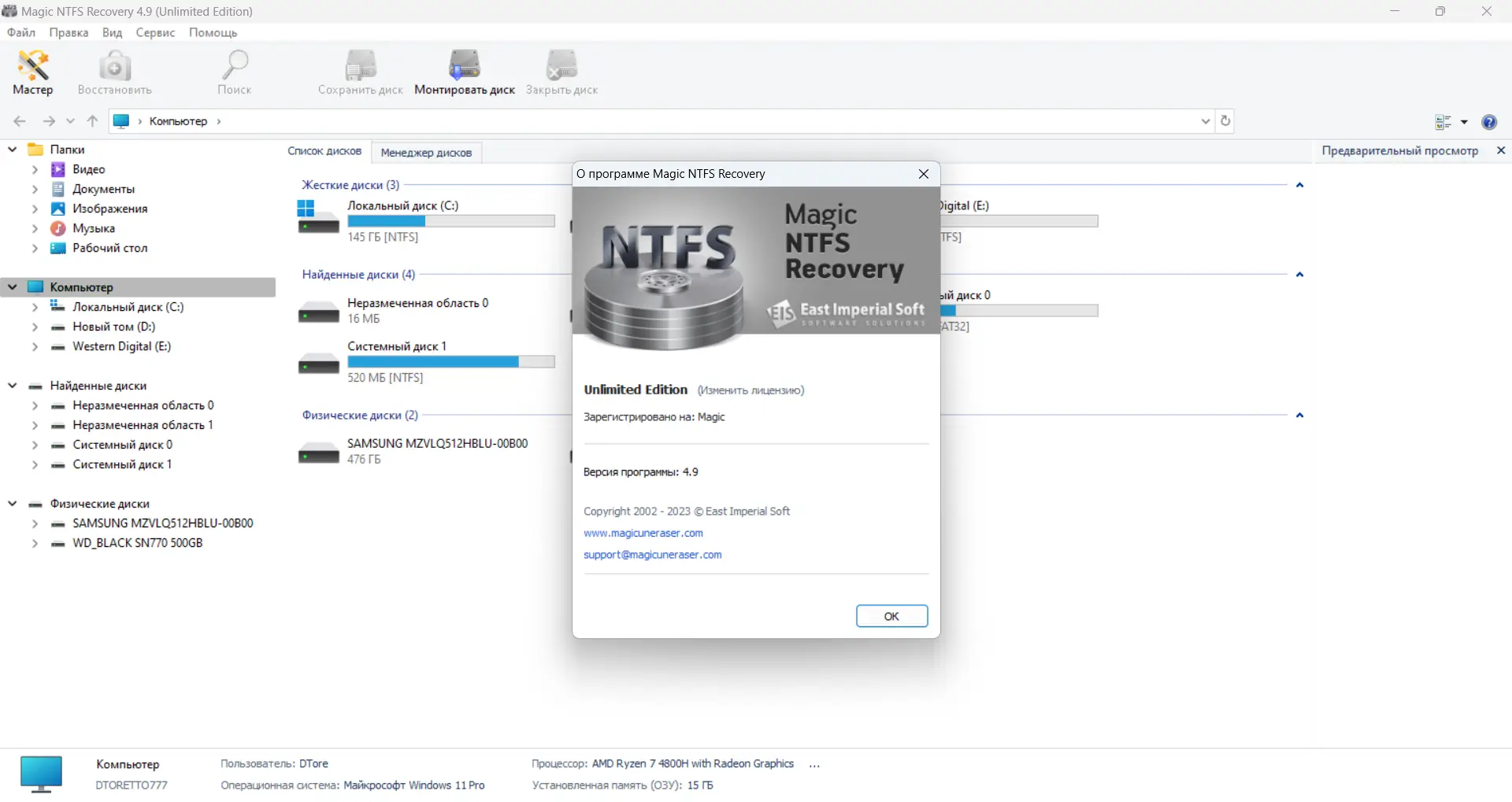Collapse the Жесткие диски section arrow
This screenshot has width=1512, height=802.
tap(1300, 185)
